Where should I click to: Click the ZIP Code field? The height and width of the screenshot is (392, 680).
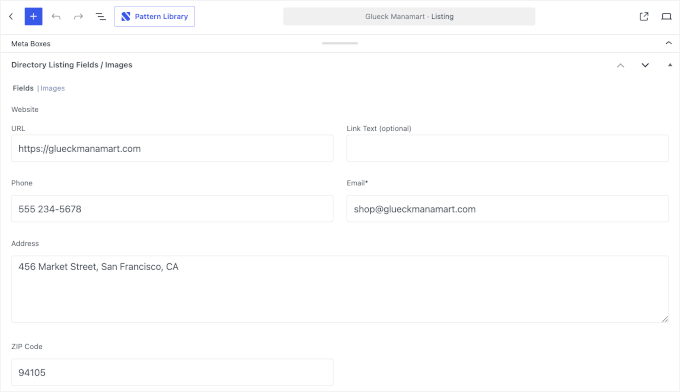(x=172, y=372)
